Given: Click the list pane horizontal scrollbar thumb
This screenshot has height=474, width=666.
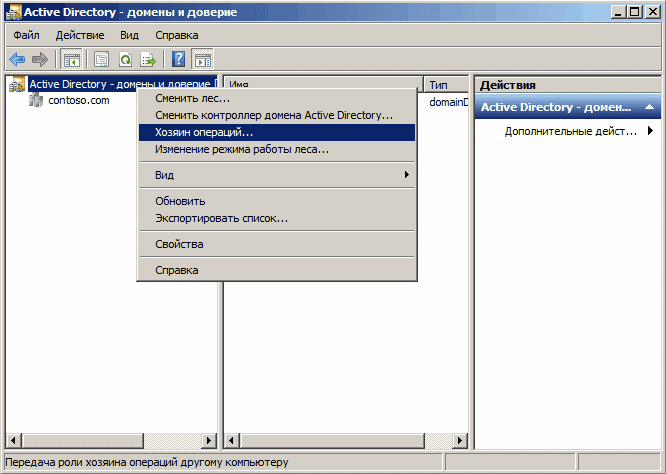Looking at the screenshot, I should coord(332,440).
